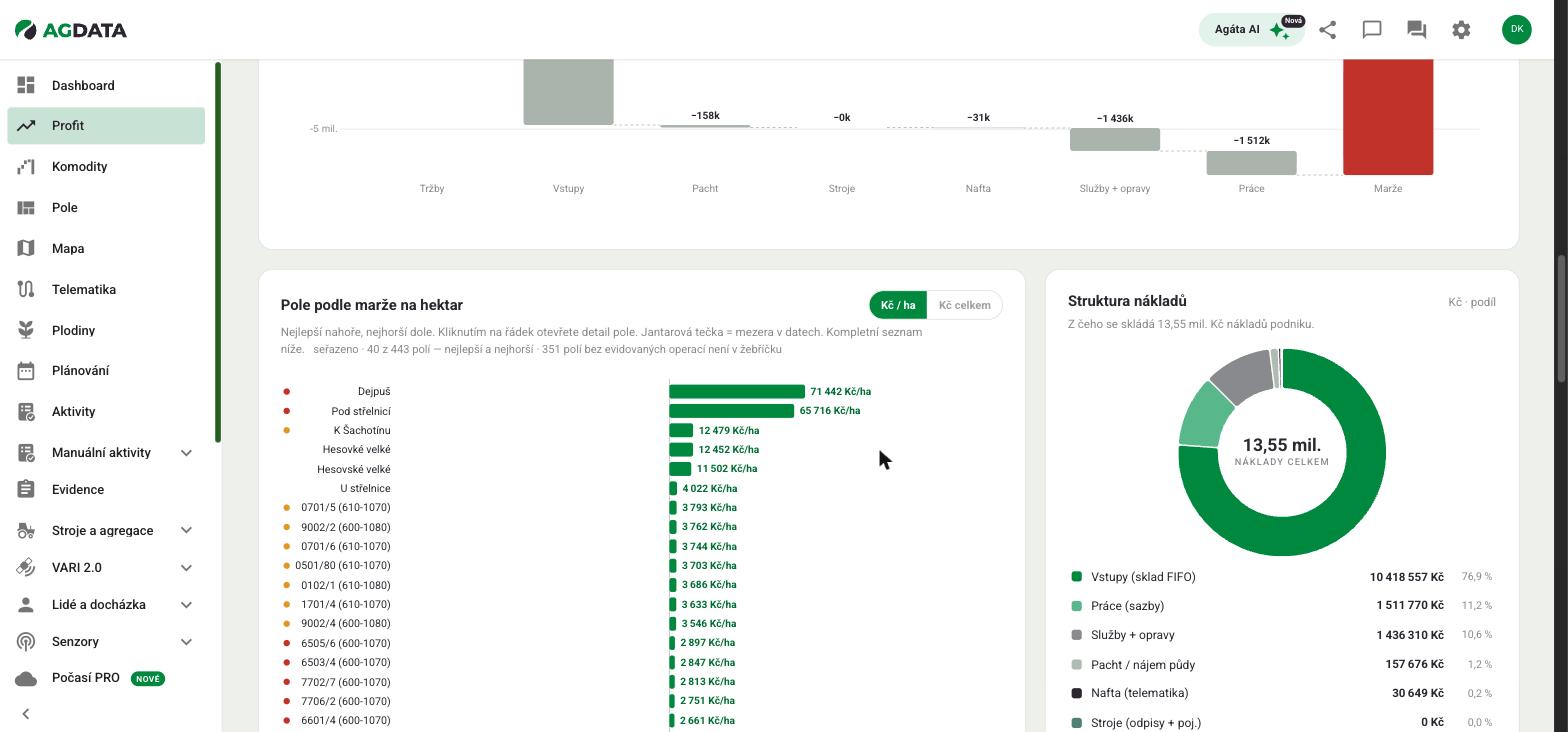Screen dimensions: 1568x732
Task: Click the 6601/4 (600-1070) field row
Action: tap(641, 720)
